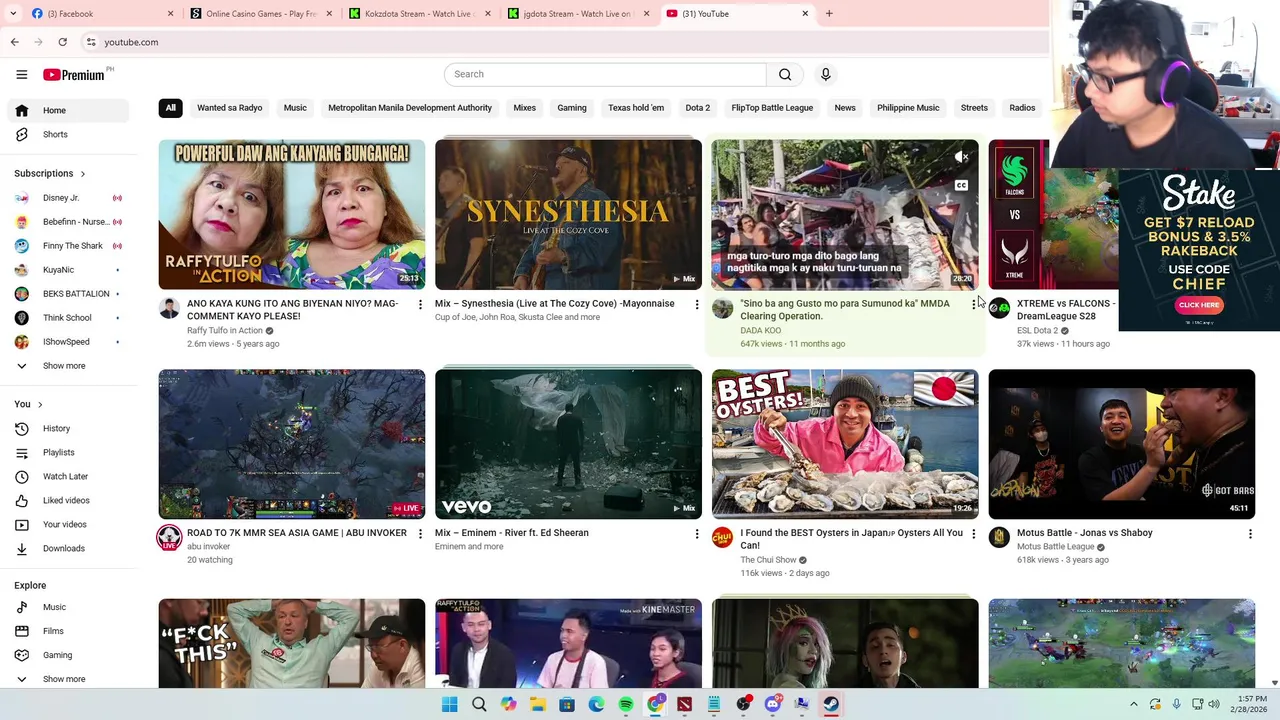Open Downloads in the sidebar
Viewport: 1280px width, 720px height.
pos(68,548)
